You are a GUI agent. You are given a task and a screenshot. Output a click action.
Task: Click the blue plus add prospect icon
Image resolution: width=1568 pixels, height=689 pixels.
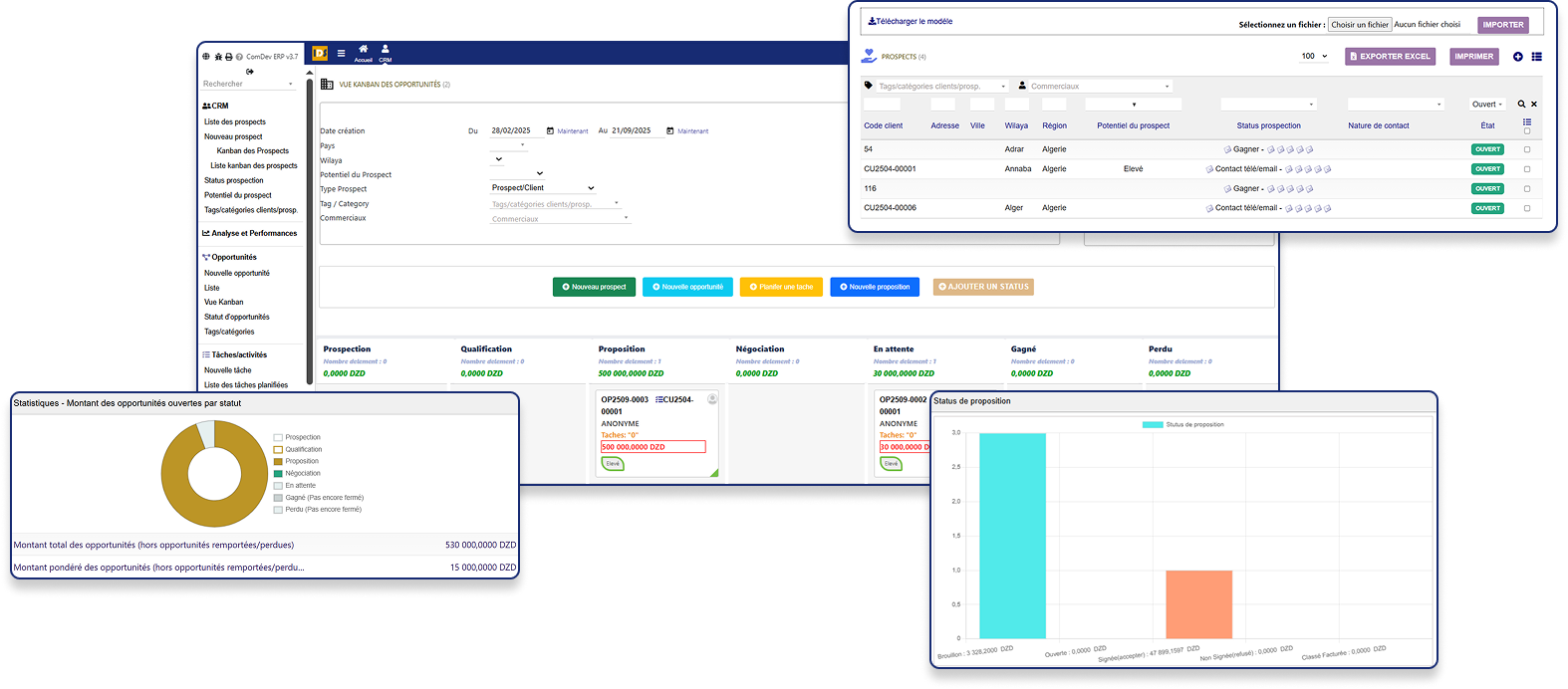(1518, 57)
